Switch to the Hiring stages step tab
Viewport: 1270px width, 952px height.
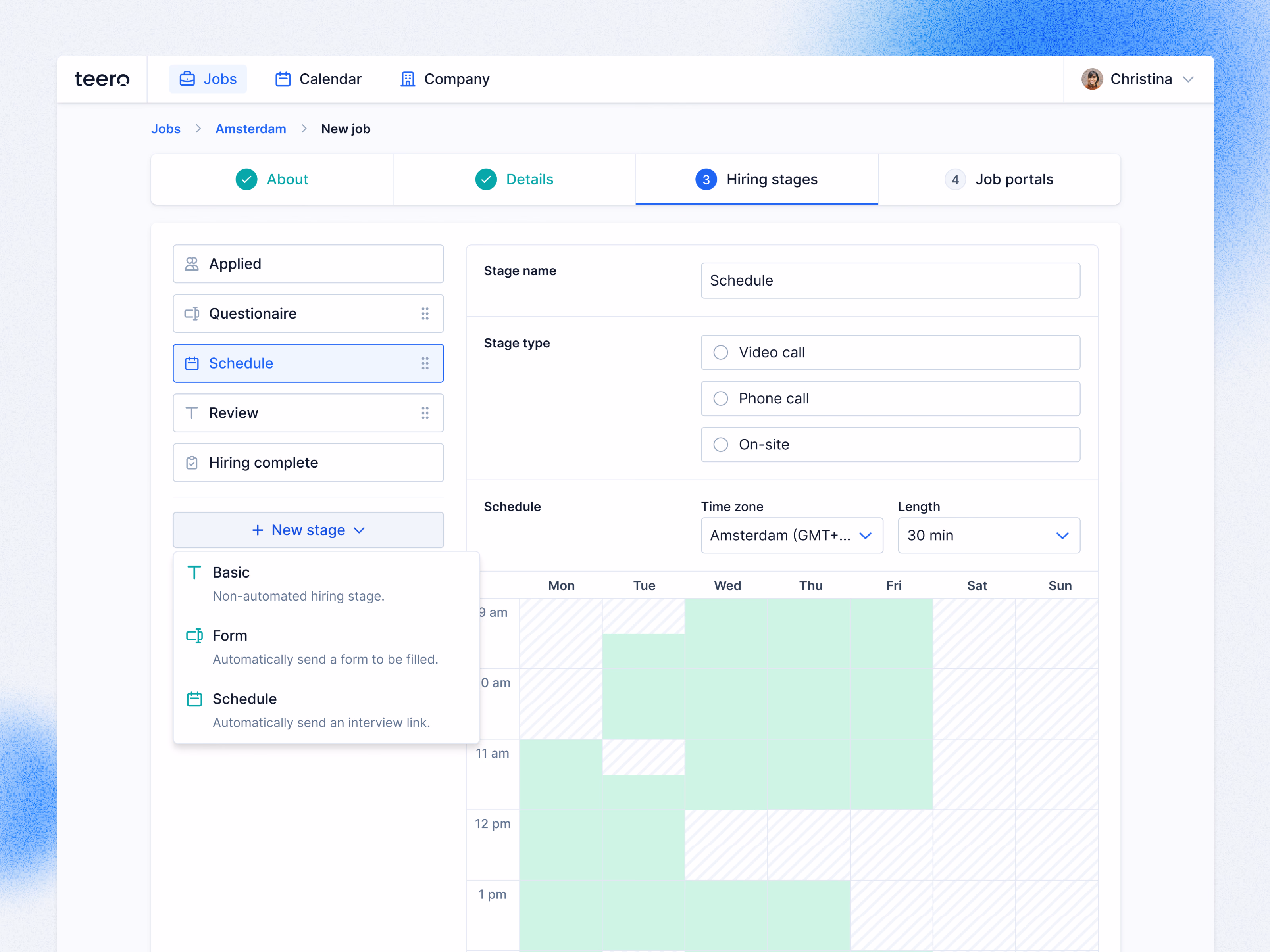[x=757, y=180]
